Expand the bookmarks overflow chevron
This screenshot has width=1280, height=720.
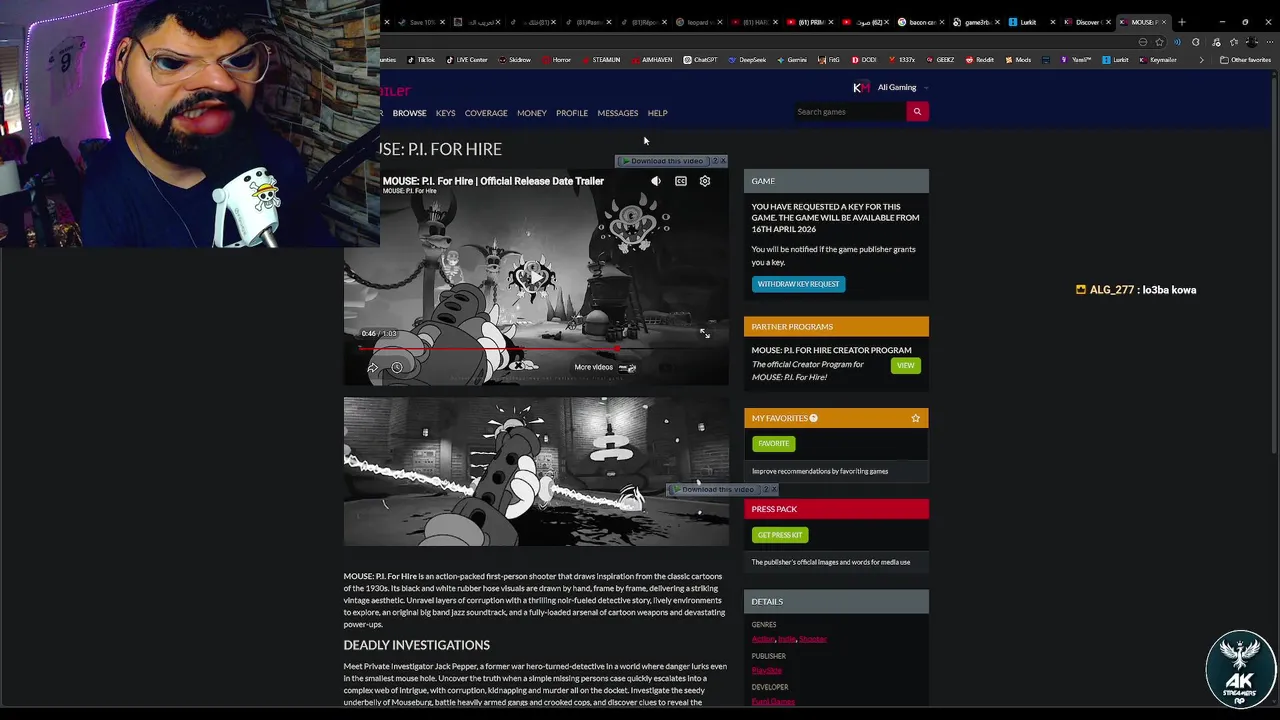[x=1201, y=60]
